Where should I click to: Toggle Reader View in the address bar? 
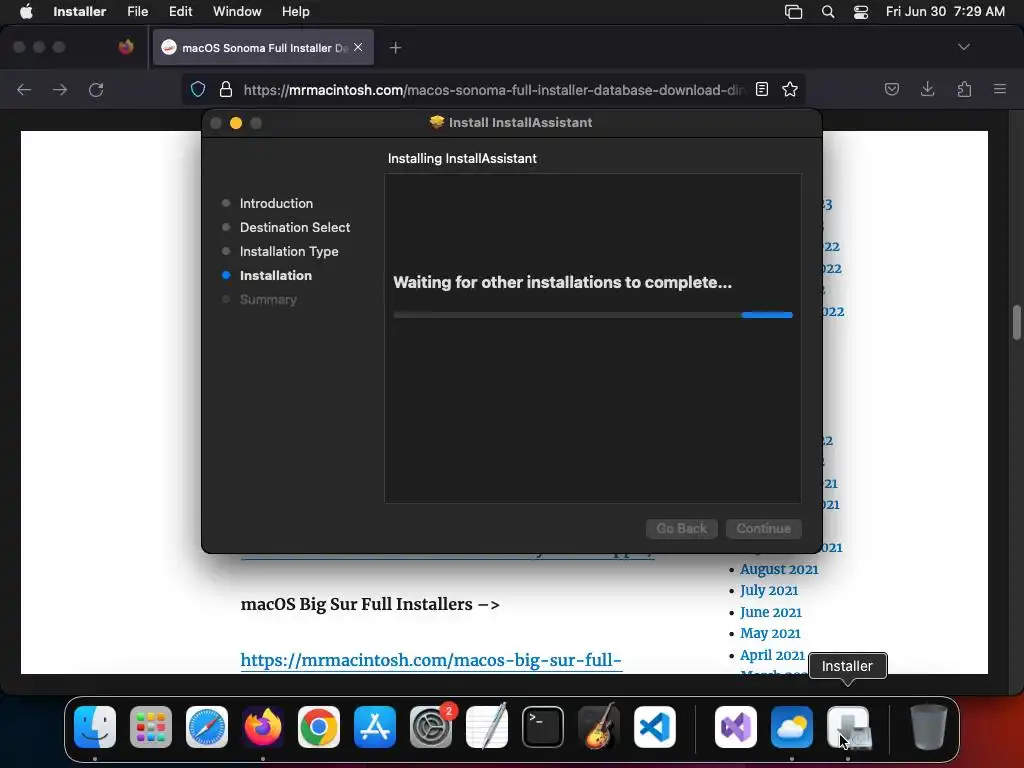coord(761,89)
